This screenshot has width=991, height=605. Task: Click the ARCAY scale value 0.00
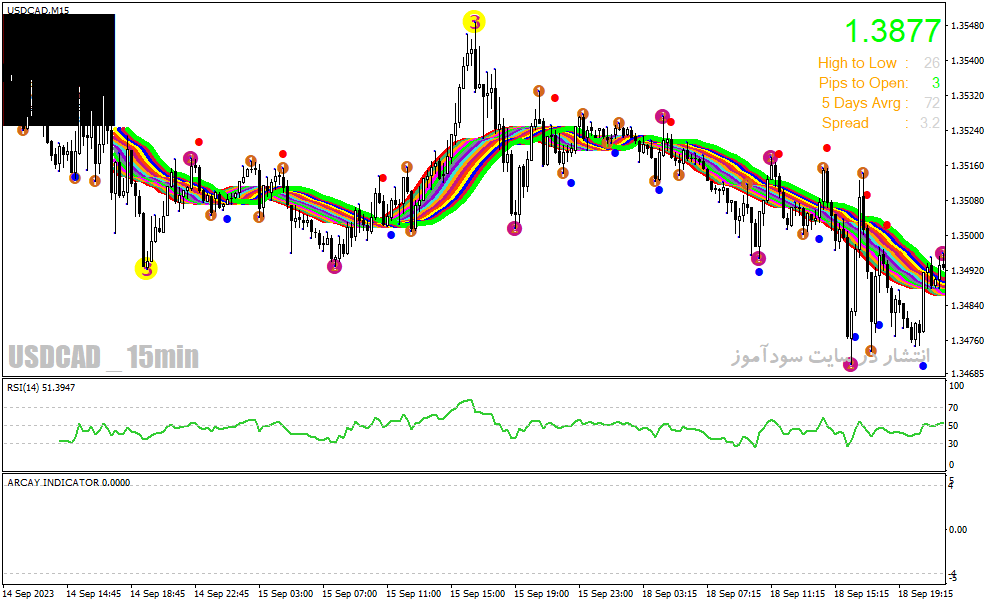(x=958, y=530)
